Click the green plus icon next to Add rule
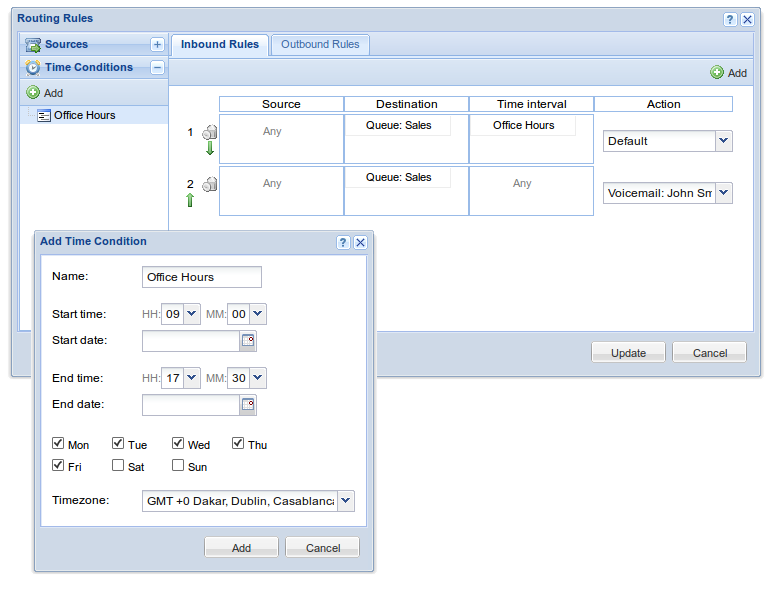Screen dimensions: 772x589 click(x=717, y=72)
